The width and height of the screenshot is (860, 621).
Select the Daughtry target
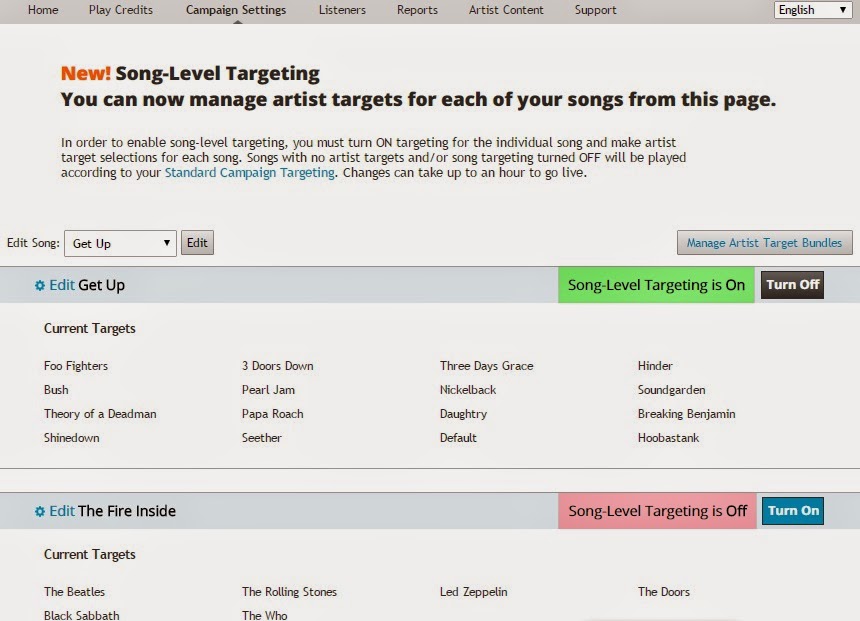click(x=463, y=414)
